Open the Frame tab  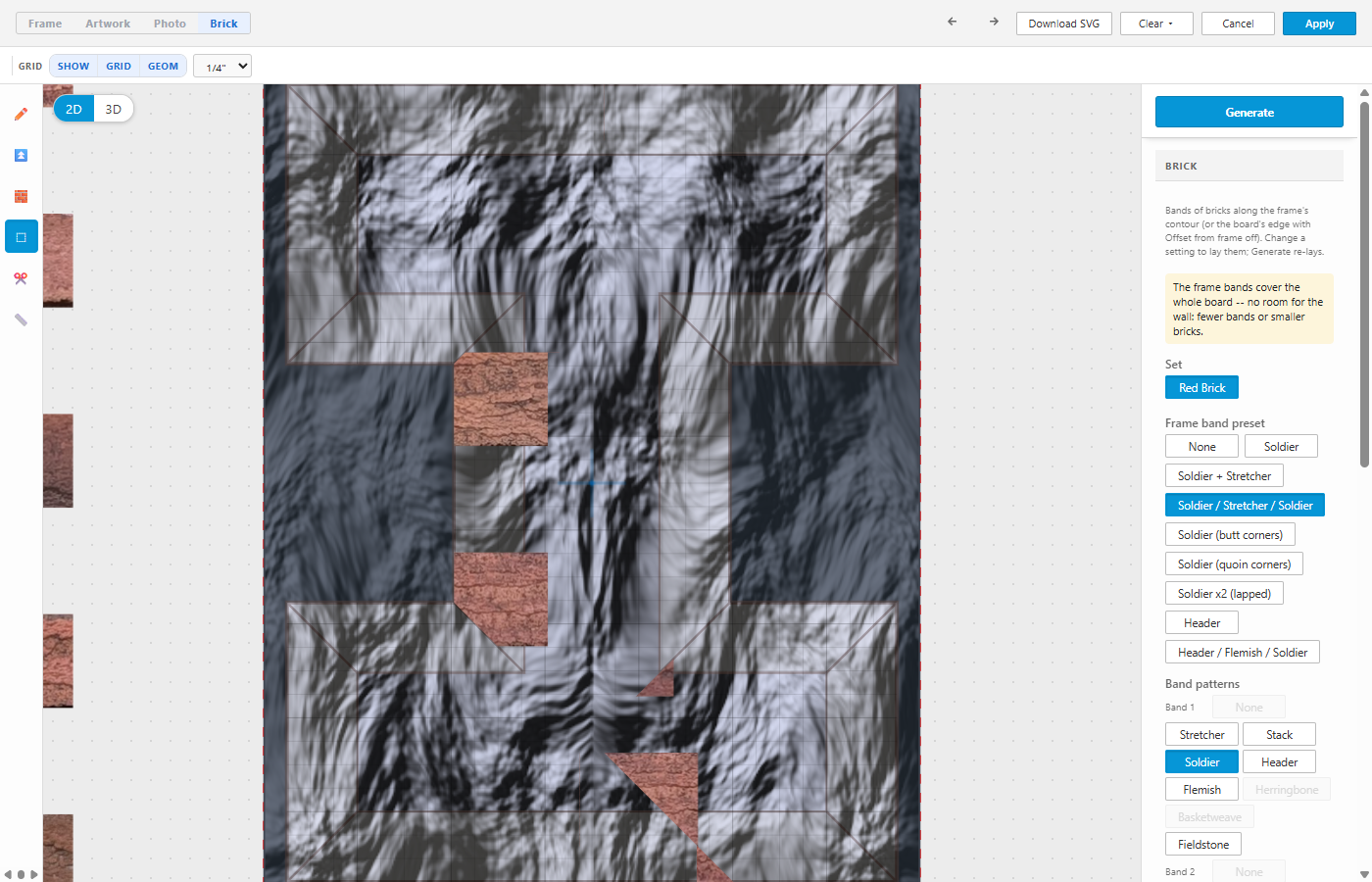(45, 24)
